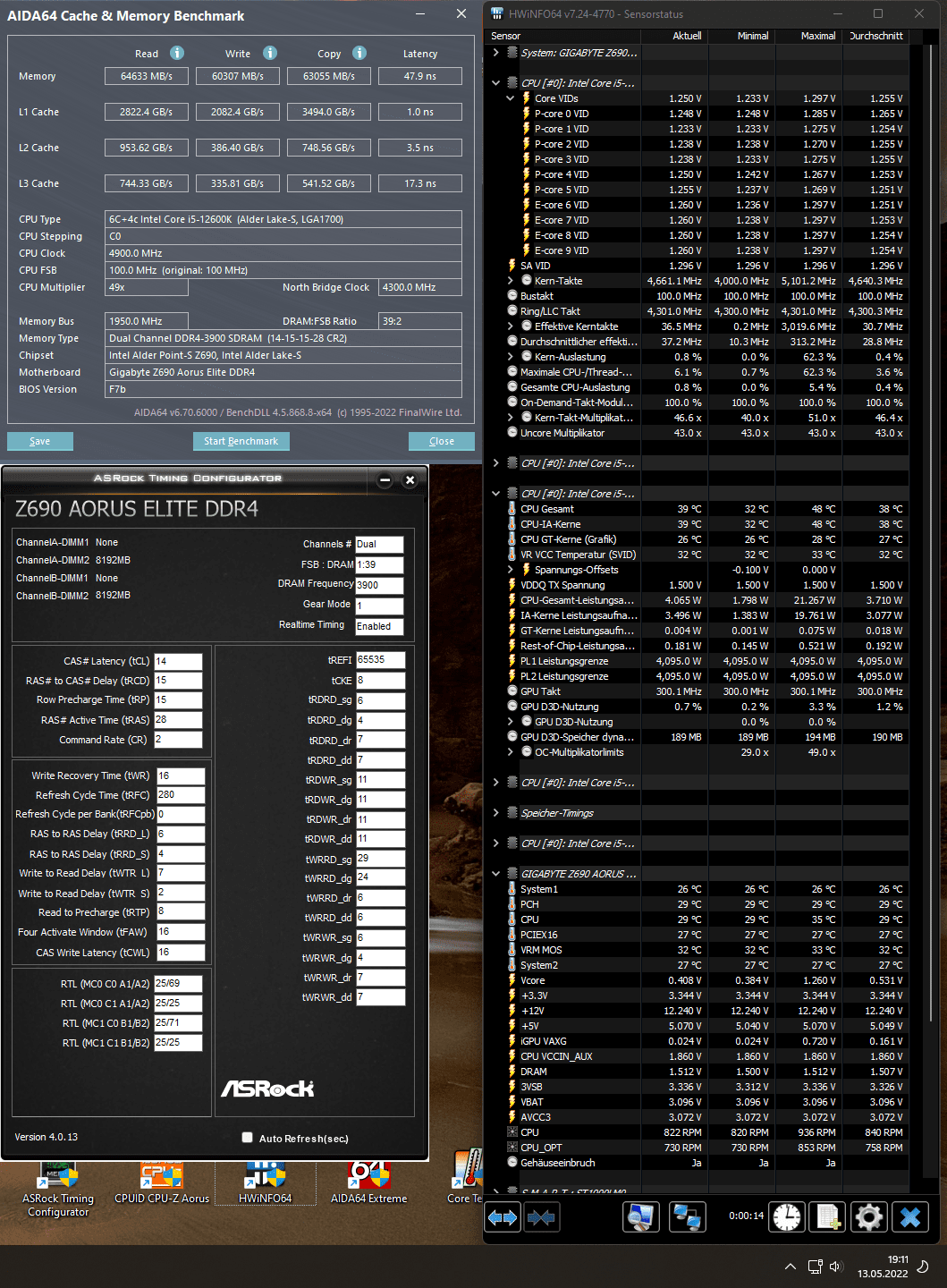Click the HWiNFO collapse columns arrows icon
Screen dimensions: 947x1288
coord(542,1217)
